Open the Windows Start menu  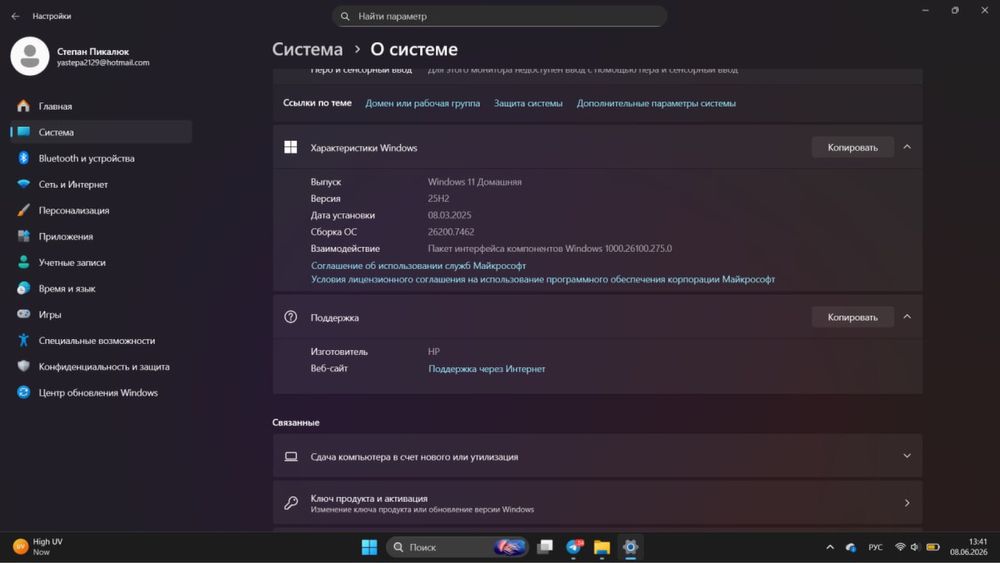[x=369, y=547]
